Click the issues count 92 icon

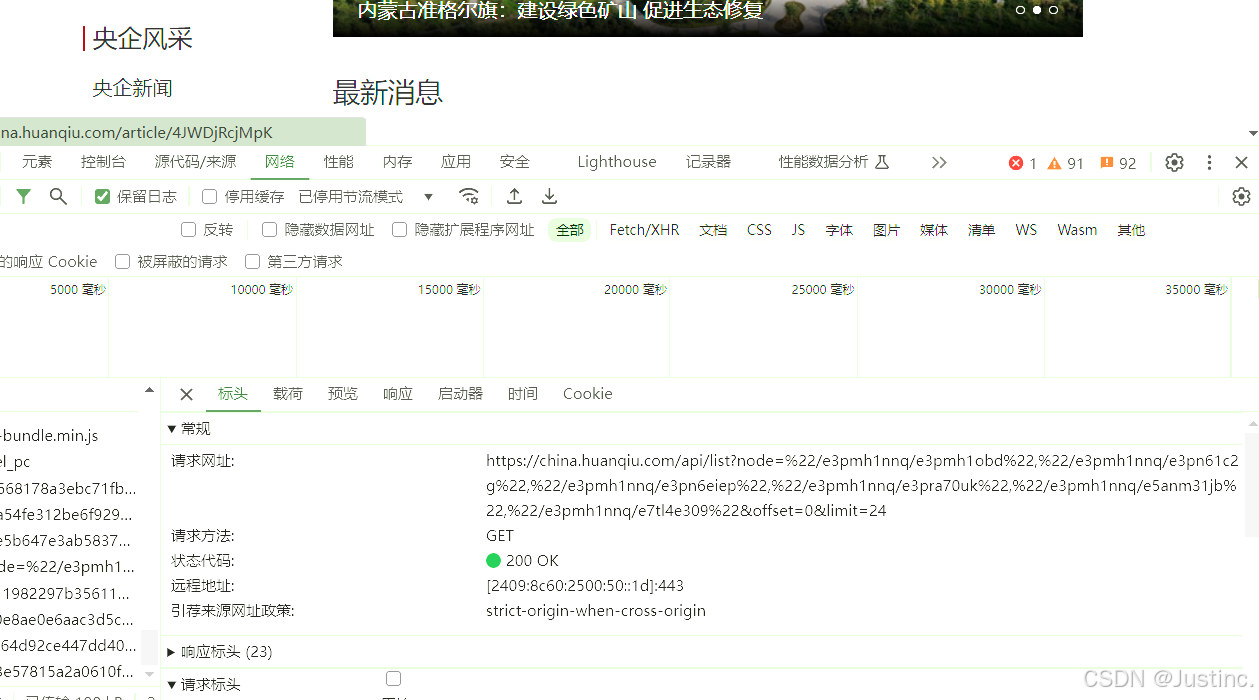(1107, 163)
